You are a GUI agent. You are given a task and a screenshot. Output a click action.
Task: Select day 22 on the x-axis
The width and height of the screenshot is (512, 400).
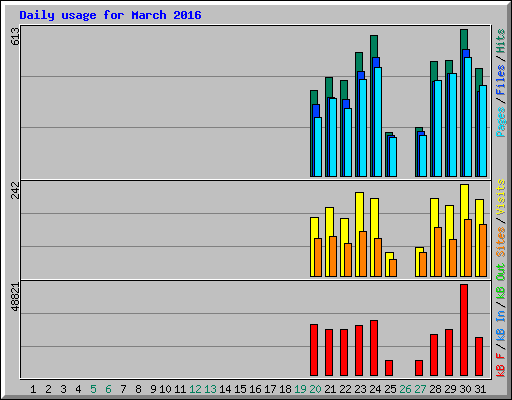coord(345,389)
